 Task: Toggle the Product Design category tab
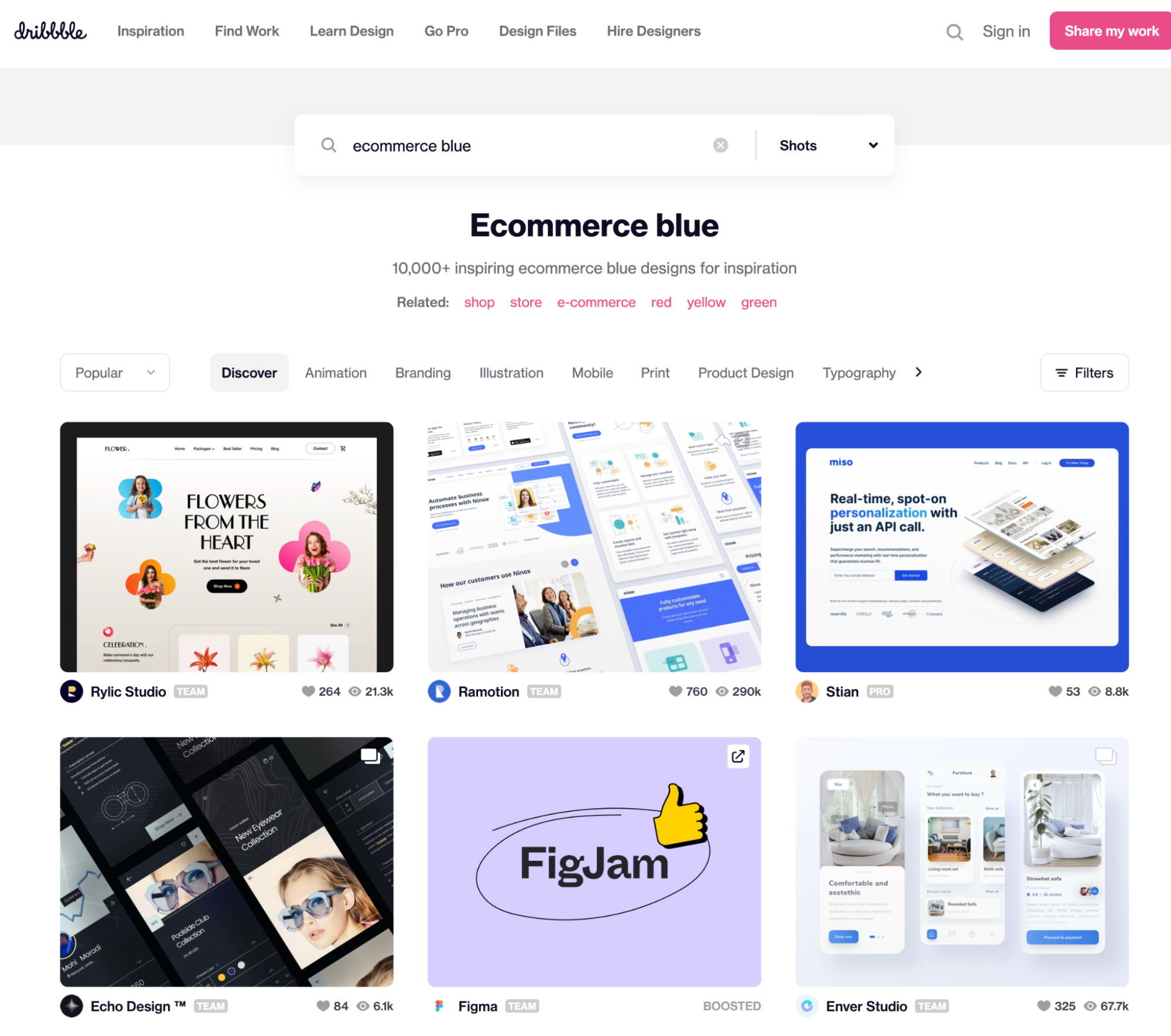point(745,373)
